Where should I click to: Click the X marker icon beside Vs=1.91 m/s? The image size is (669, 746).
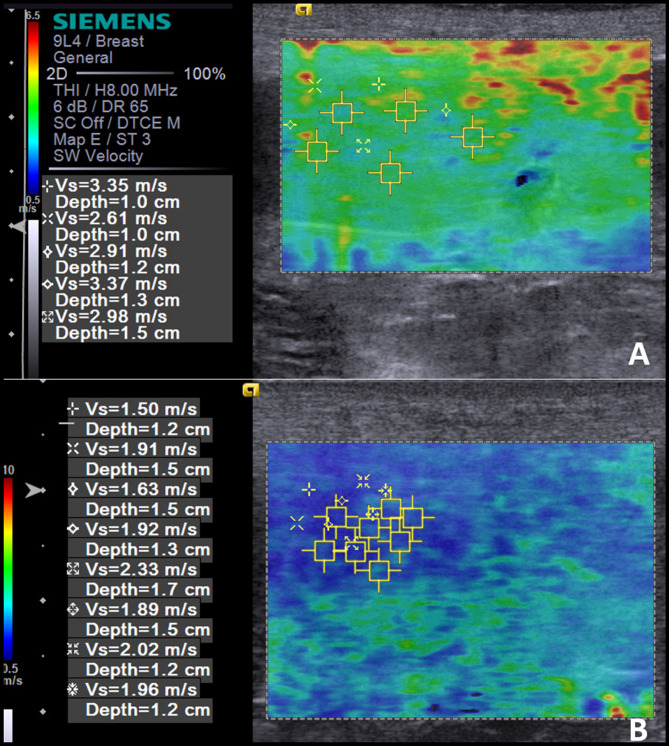[73, 449]
